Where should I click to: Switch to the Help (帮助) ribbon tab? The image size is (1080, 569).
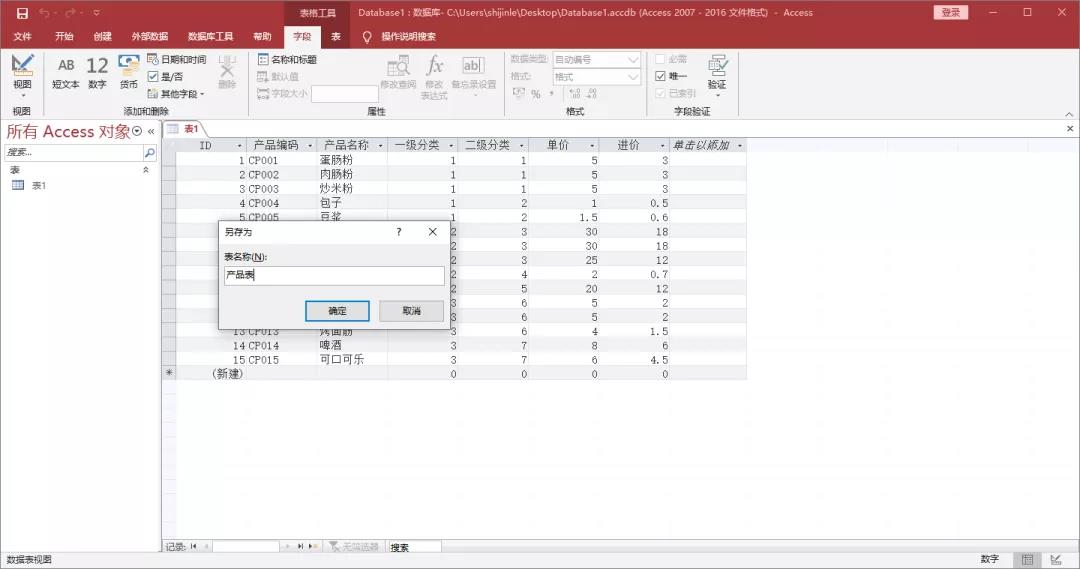[262, 37]
